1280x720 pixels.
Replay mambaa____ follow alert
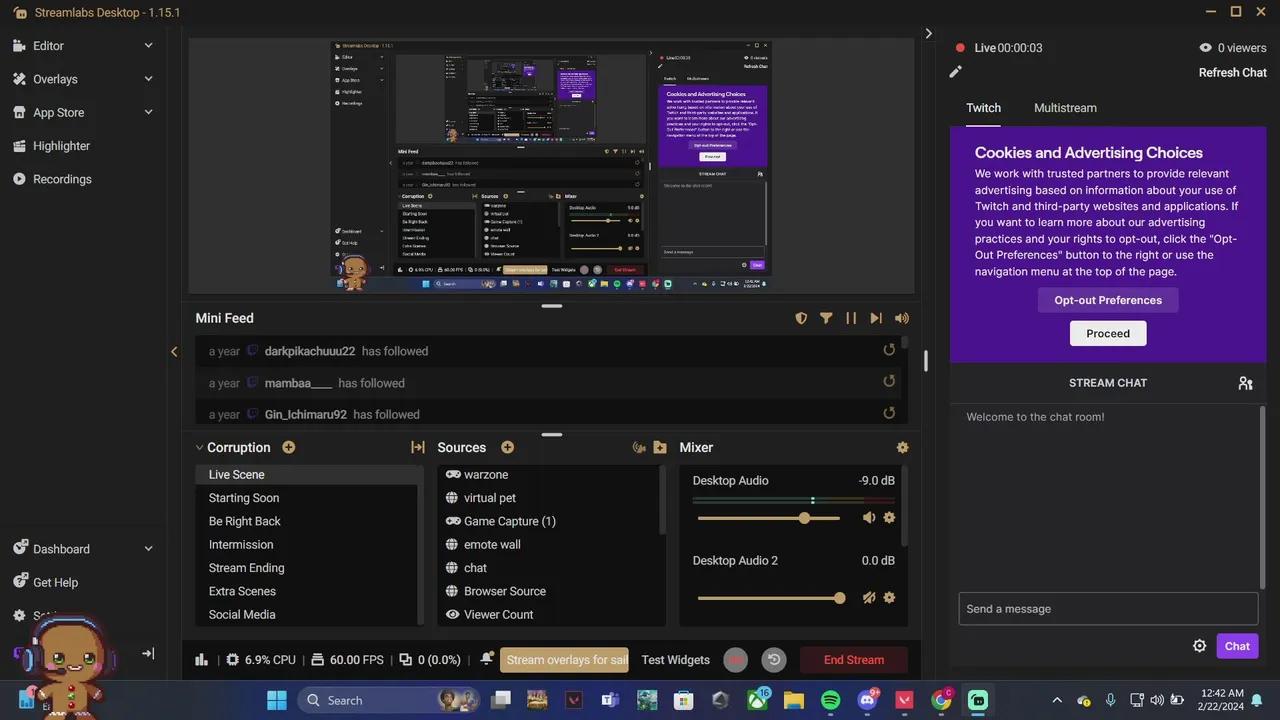click(889, 381)
